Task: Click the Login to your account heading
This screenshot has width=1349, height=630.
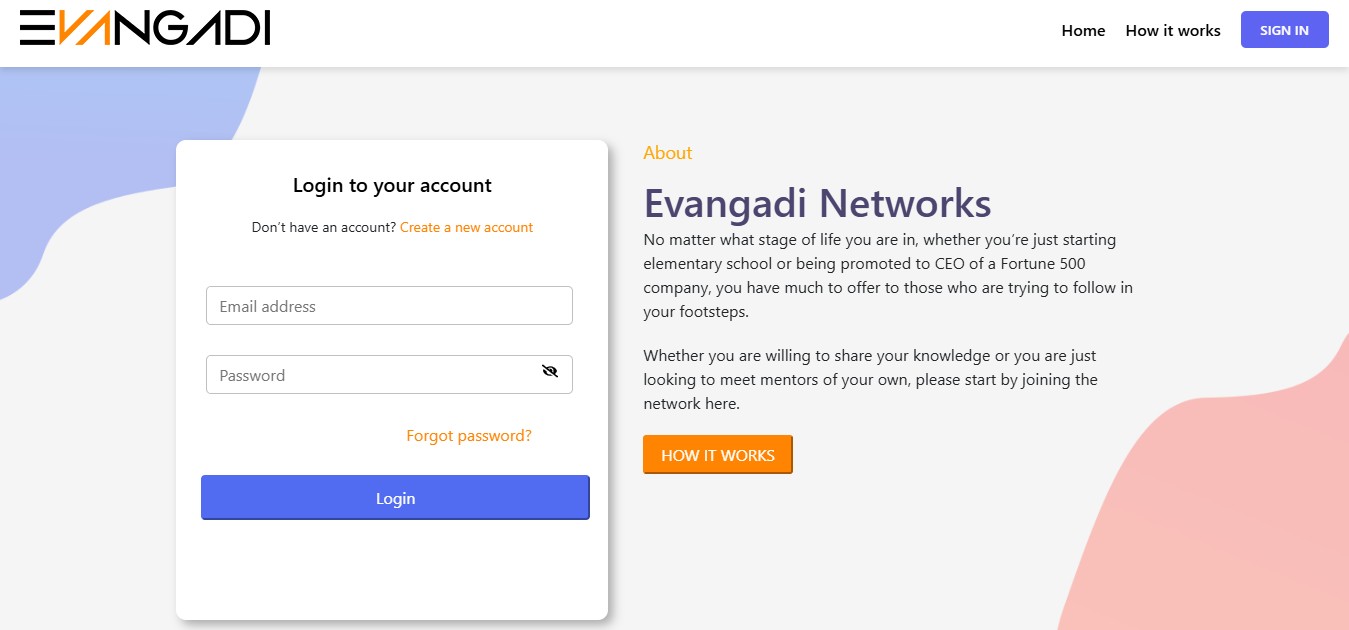Action: pyautogui.click(x=392, y=186)
